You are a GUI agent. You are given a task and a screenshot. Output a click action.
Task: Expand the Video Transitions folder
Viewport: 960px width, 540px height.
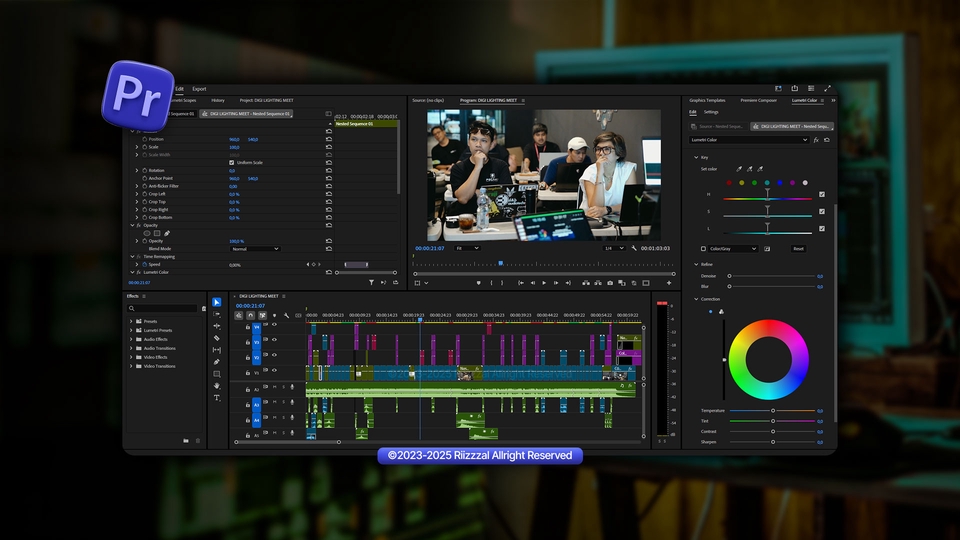[x=131, y=366]
